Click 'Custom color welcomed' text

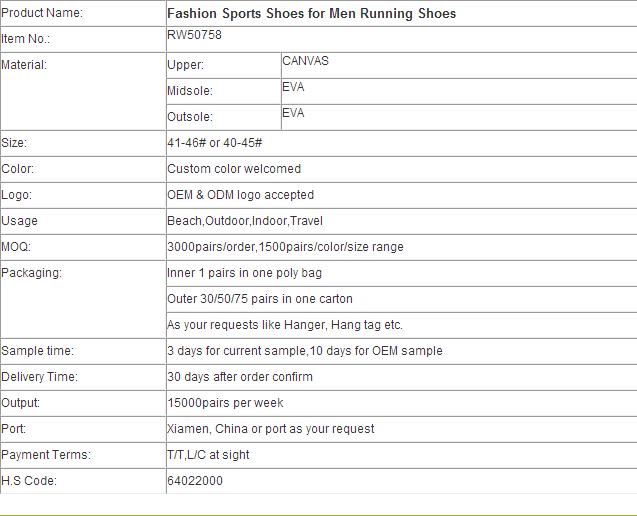[x=234, y=169]
